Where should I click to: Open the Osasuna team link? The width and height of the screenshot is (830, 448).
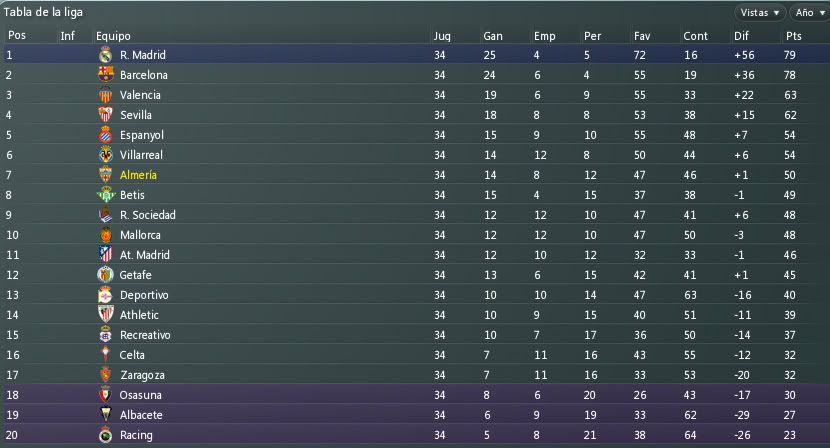[x=140, y=395]
